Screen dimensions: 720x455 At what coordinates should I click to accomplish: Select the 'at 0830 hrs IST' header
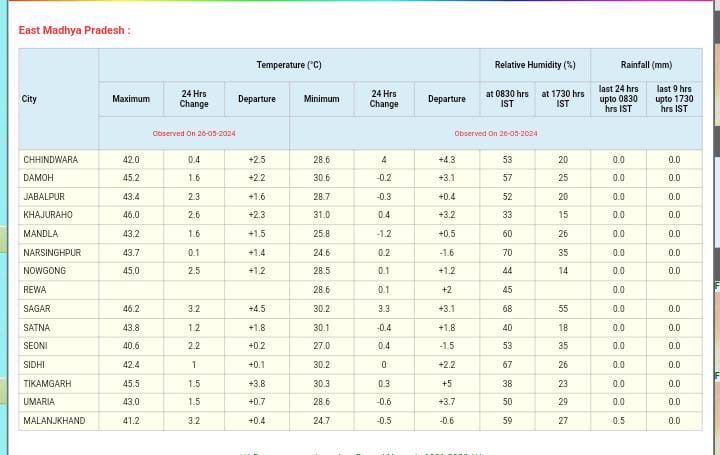[507, 99]
